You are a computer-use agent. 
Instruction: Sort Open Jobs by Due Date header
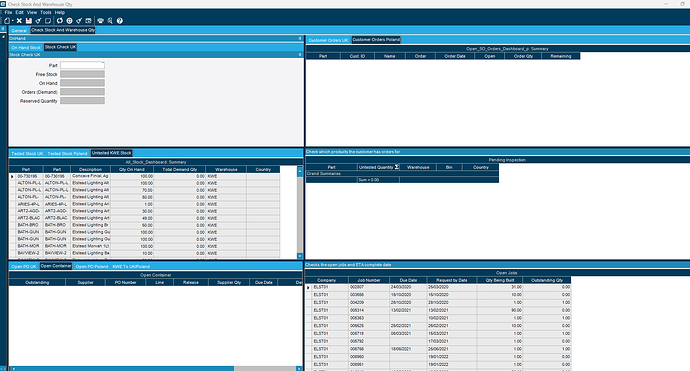408,280
